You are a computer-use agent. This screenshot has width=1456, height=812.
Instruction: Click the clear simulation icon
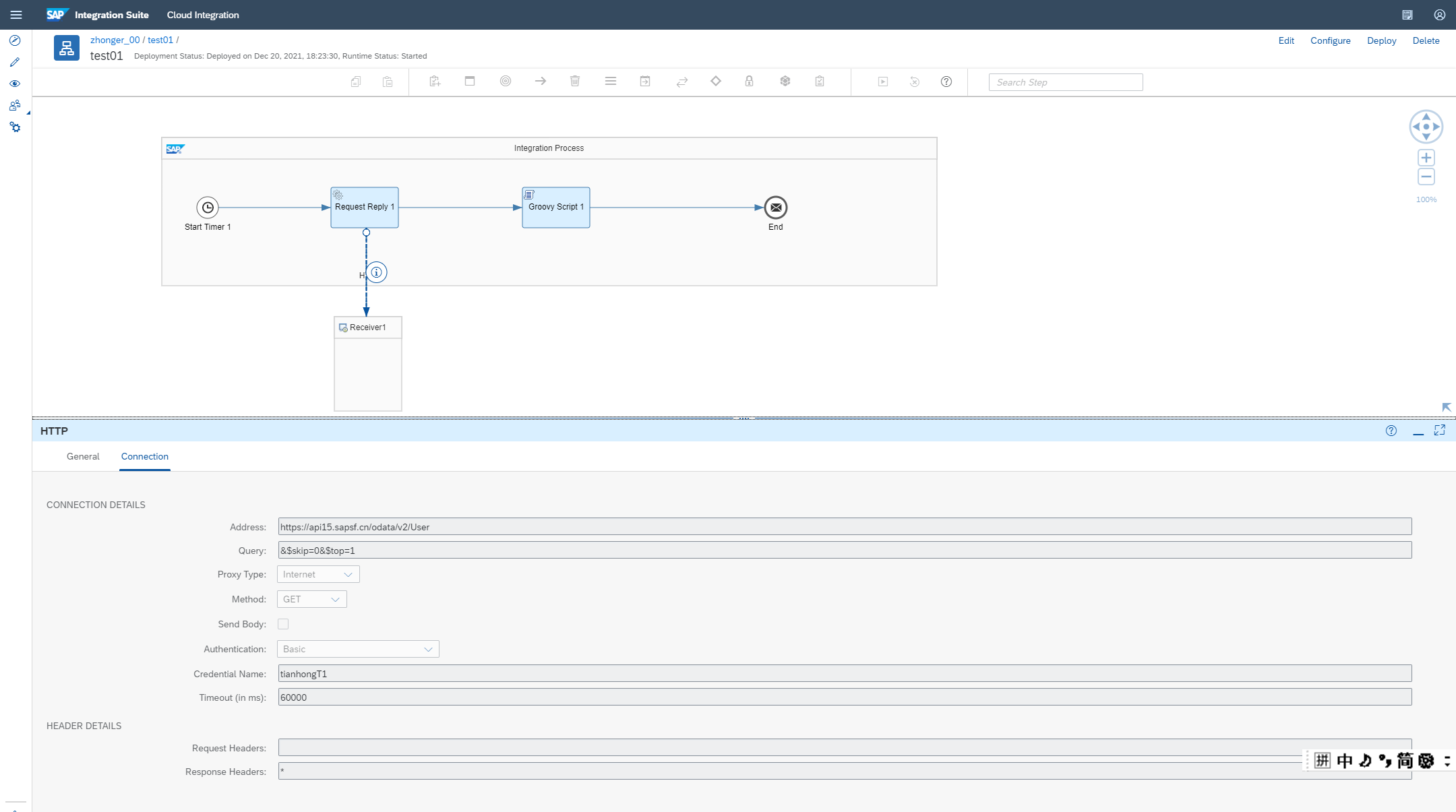(x=915, y=82)
